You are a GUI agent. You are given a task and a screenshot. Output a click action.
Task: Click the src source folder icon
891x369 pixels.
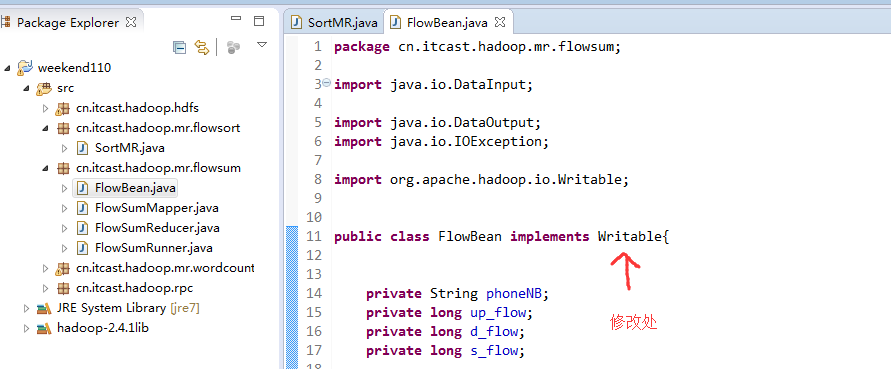point(43,88)
